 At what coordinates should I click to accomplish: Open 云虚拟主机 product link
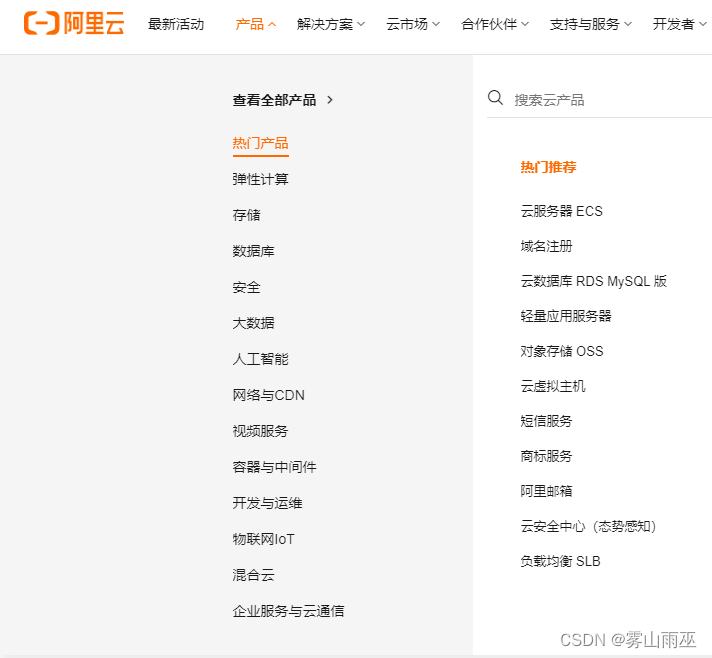[553, 386]
